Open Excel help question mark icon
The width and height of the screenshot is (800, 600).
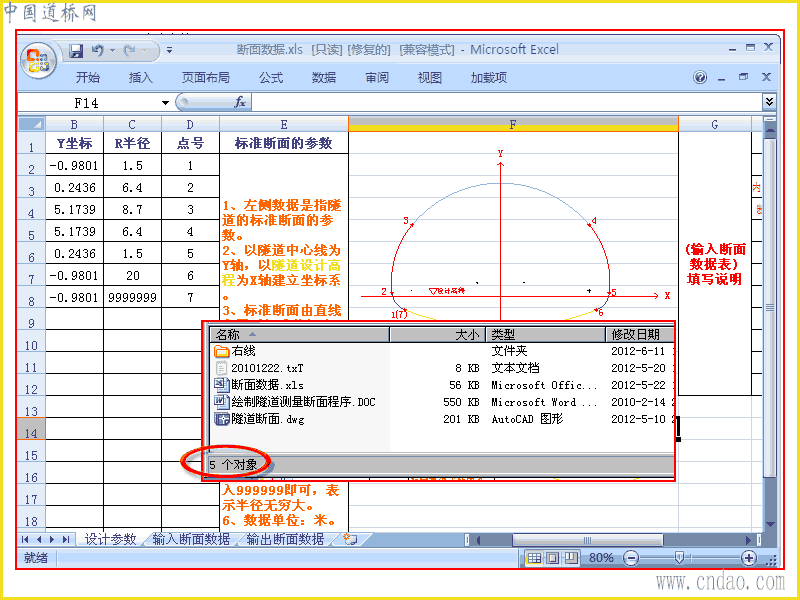click(700, 77)
